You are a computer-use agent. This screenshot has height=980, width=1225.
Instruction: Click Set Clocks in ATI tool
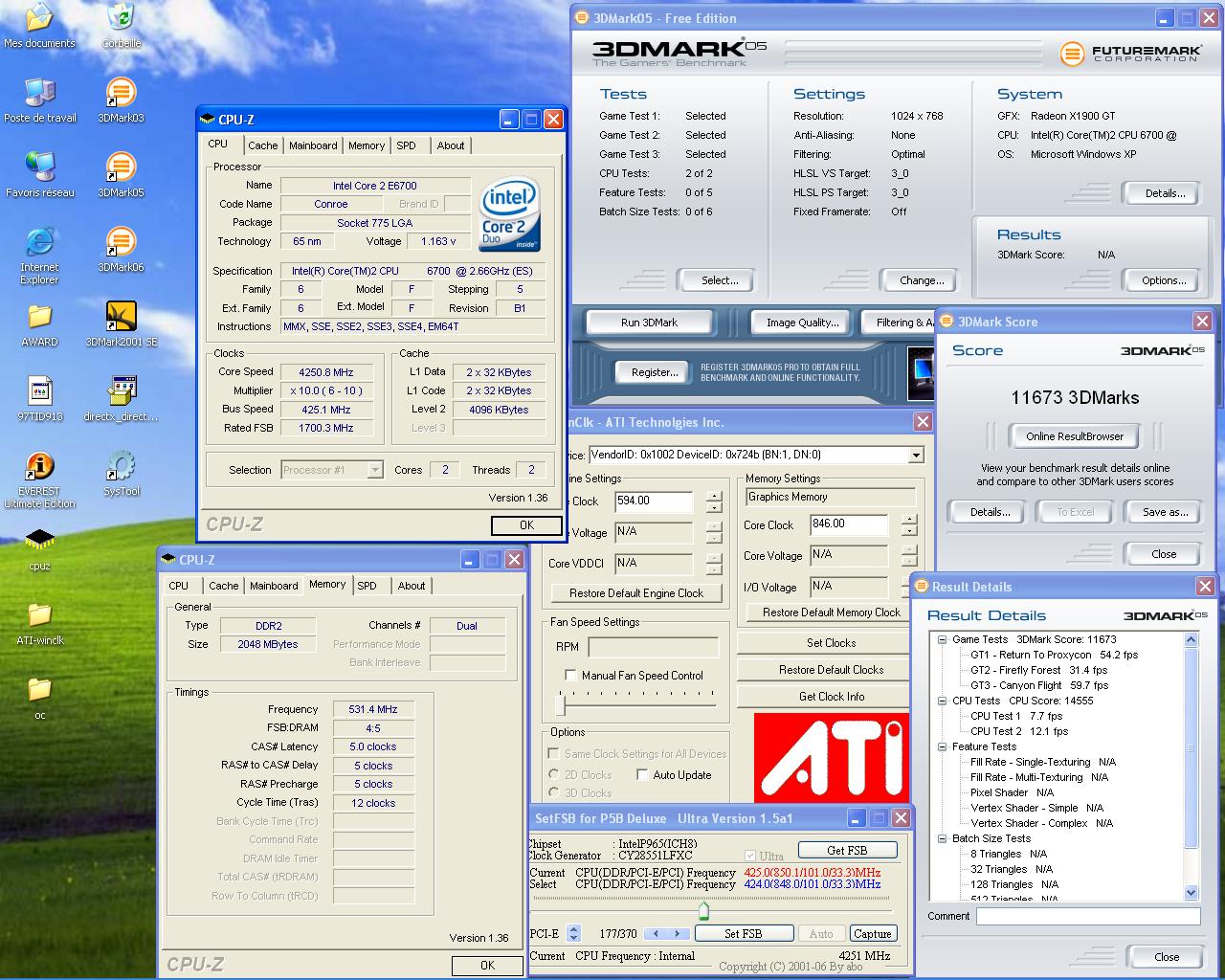click(831, 643)
